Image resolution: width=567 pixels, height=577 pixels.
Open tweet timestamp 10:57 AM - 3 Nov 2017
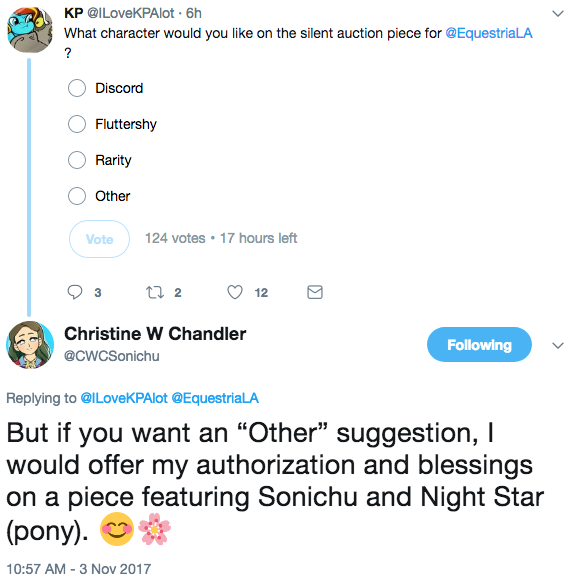79,569
